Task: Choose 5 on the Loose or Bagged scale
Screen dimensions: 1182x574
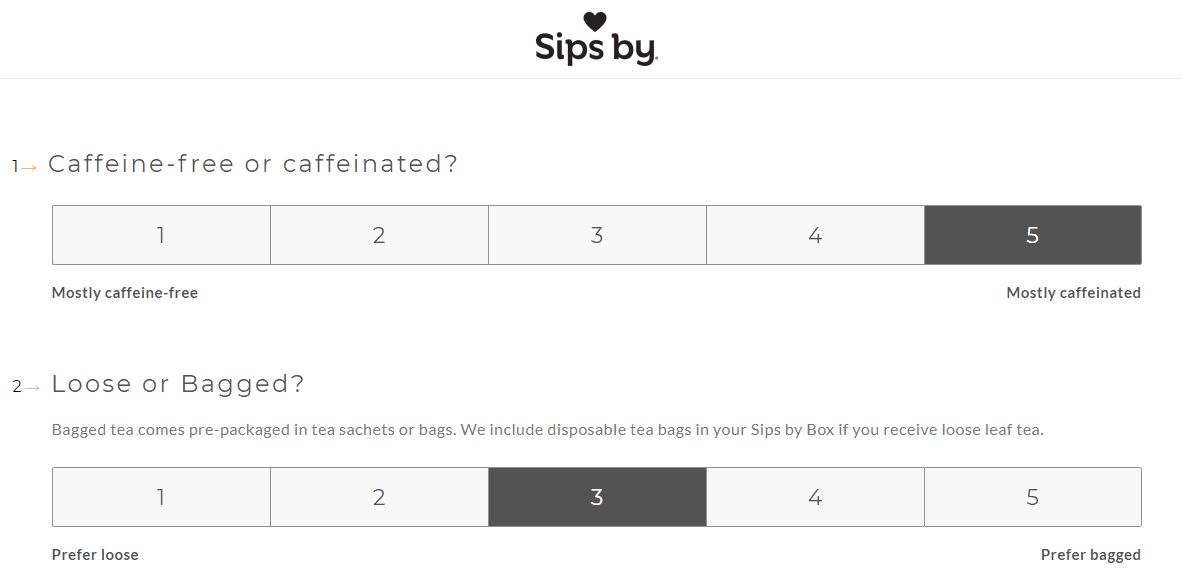Action: tap(1033, 497)
